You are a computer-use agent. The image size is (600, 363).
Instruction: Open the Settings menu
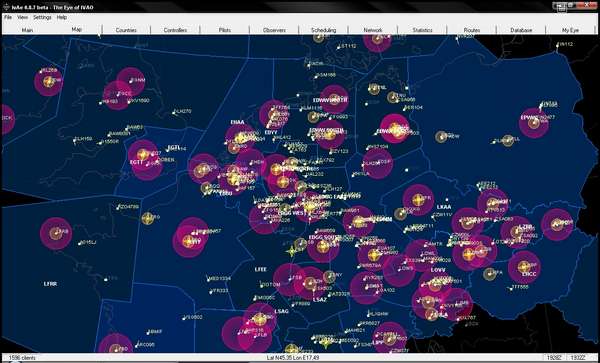tap(42, 18)
